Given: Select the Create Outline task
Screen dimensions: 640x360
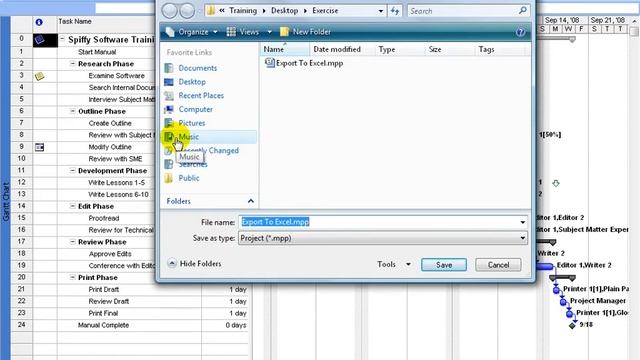Looking at the screenshot, I should tap(110, 123).
